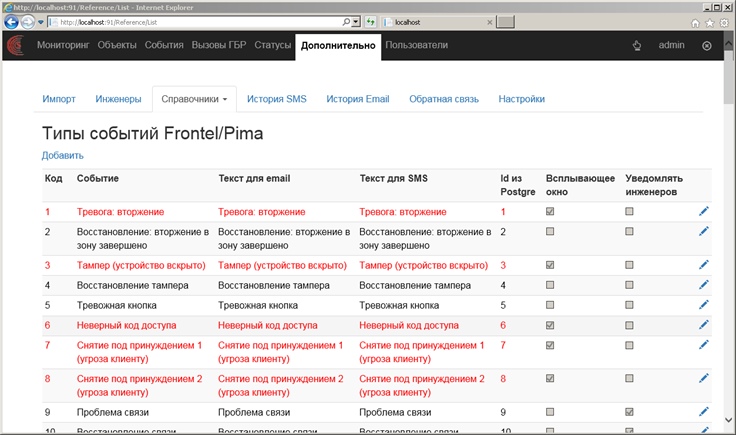Open browser home icon
The height and width of the screenshot is (435, 736).
pyautogui.click(x=695, y=23)
